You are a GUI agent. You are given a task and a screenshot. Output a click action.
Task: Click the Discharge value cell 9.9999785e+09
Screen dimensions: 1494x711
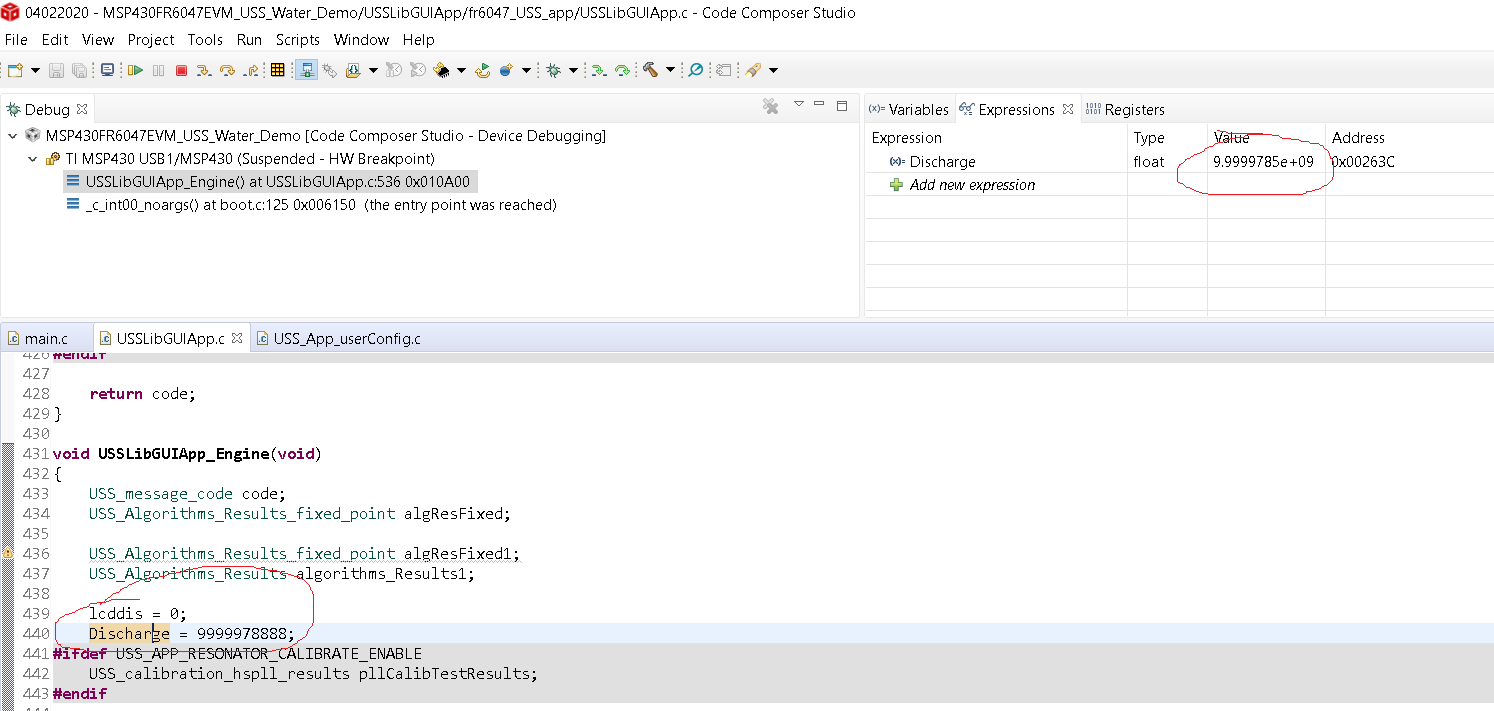click(1263, 161)
